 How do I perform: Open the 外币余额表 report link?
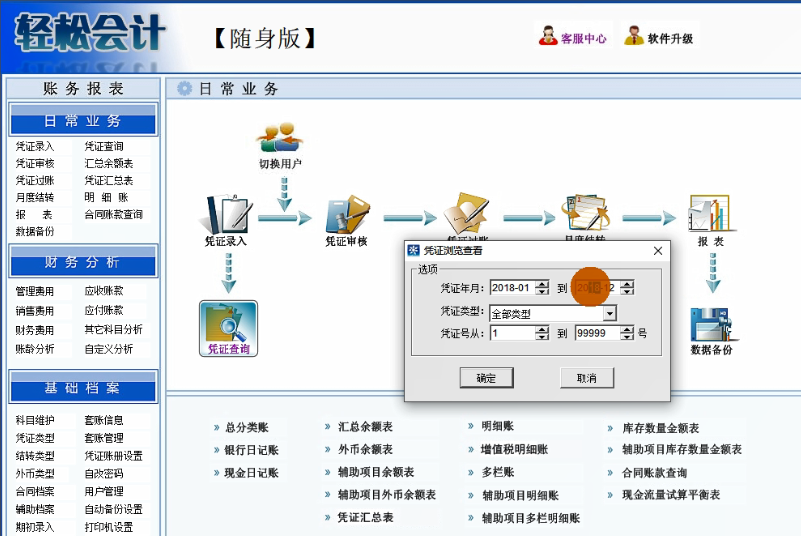[366, 450]
